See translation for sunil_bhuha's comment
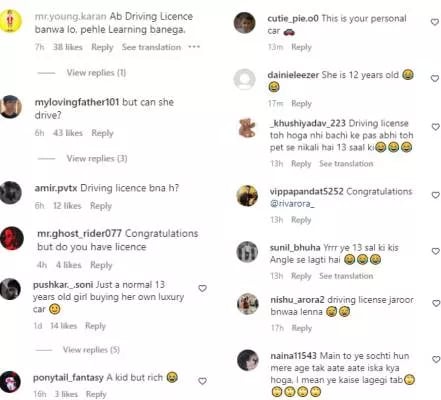This screenshot has width=441, height=400. click(346, 276)
